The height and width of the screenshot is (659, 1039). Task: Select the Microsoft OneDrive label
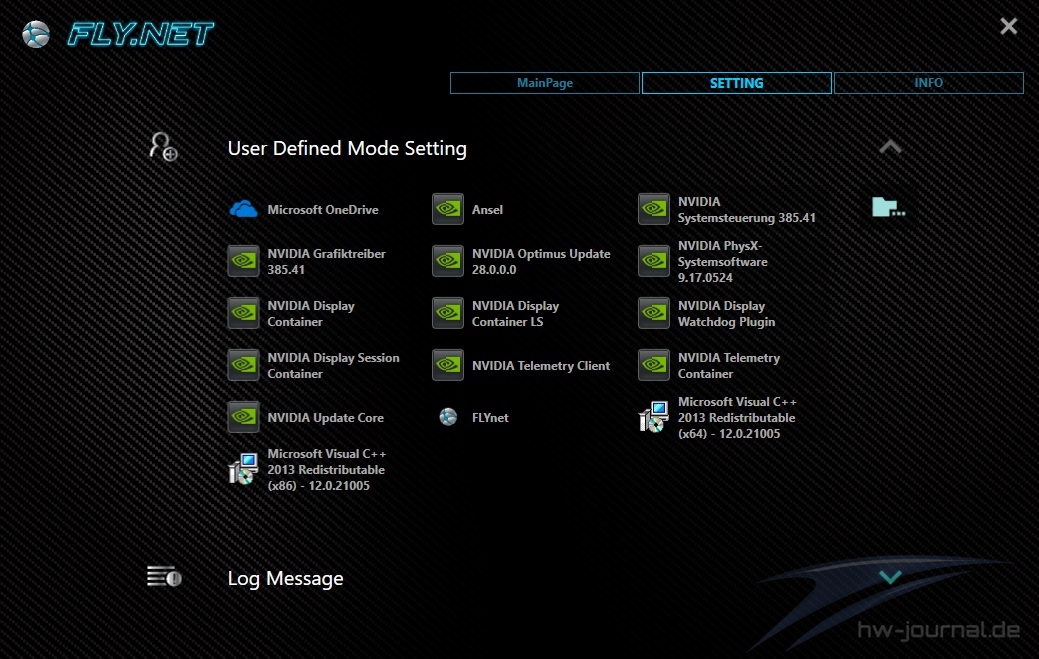pos(323,209)
